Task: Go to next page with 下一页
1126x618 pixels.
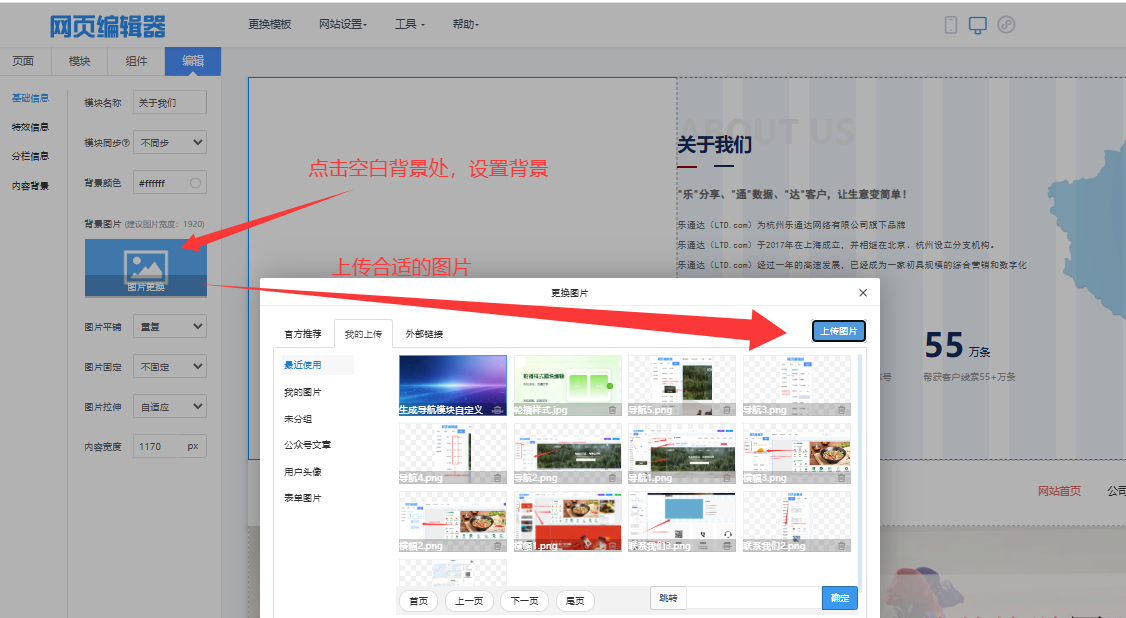Action: [525, 600]
